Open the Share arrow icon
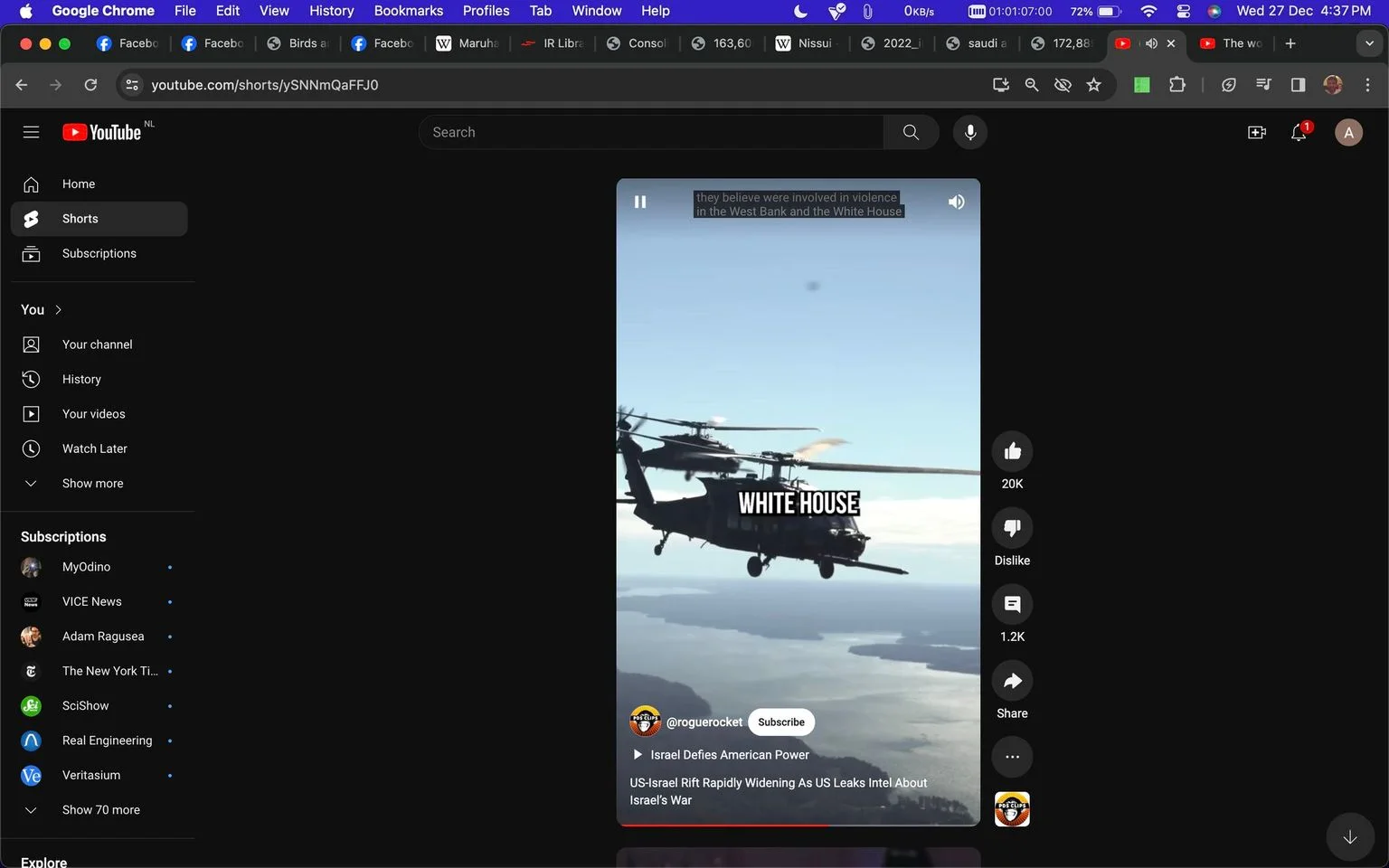Image resolution: width=1389 pixels, height=868 pixels. (1012, 681)
